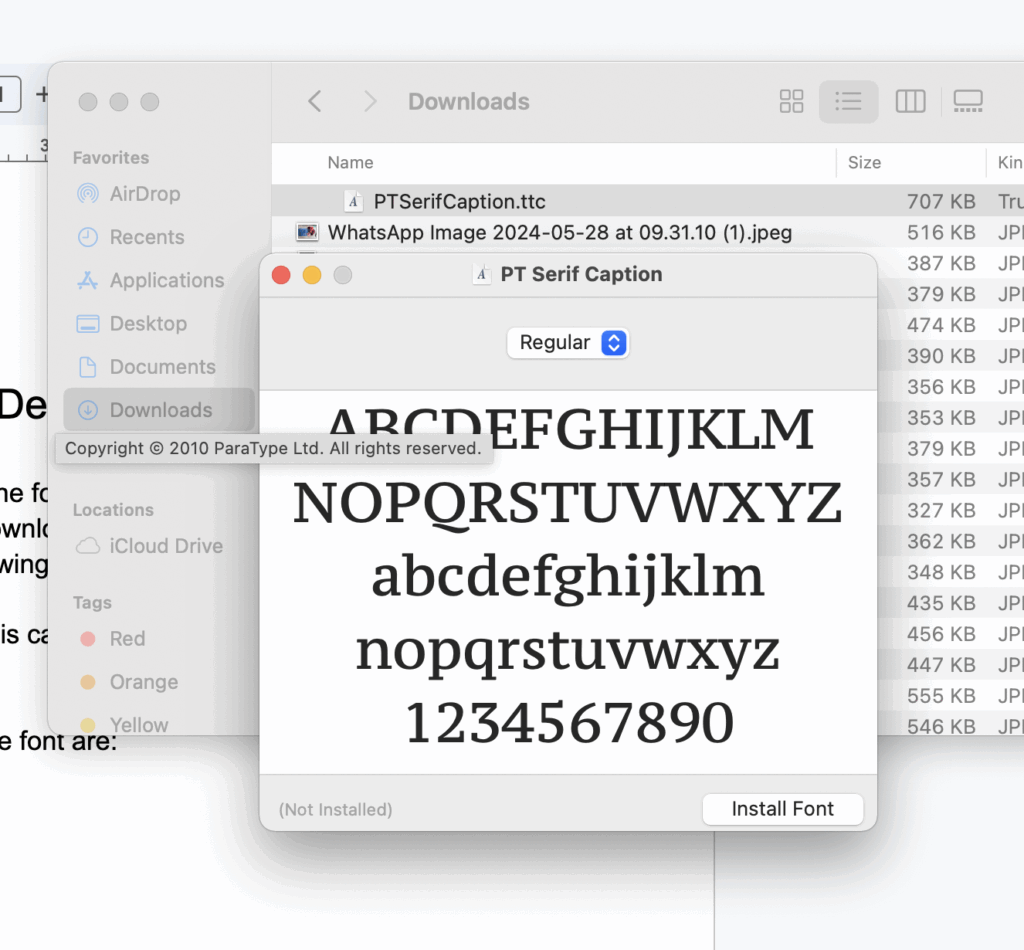Select the Red tag
The width and height of the screenshot is (1024, 950).
[x=126, y=639]
